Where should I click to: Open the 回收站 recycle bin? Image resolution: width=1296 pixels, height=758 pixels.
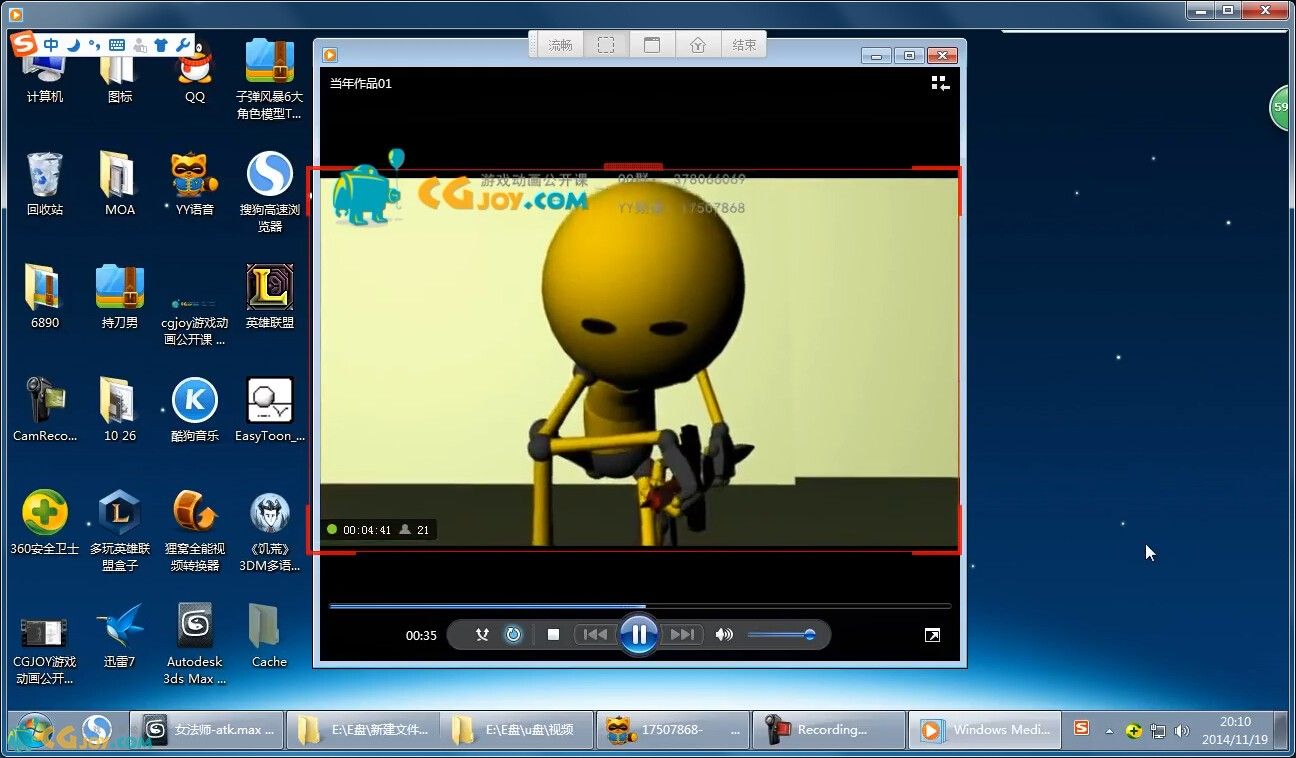(x=45, y=184)
